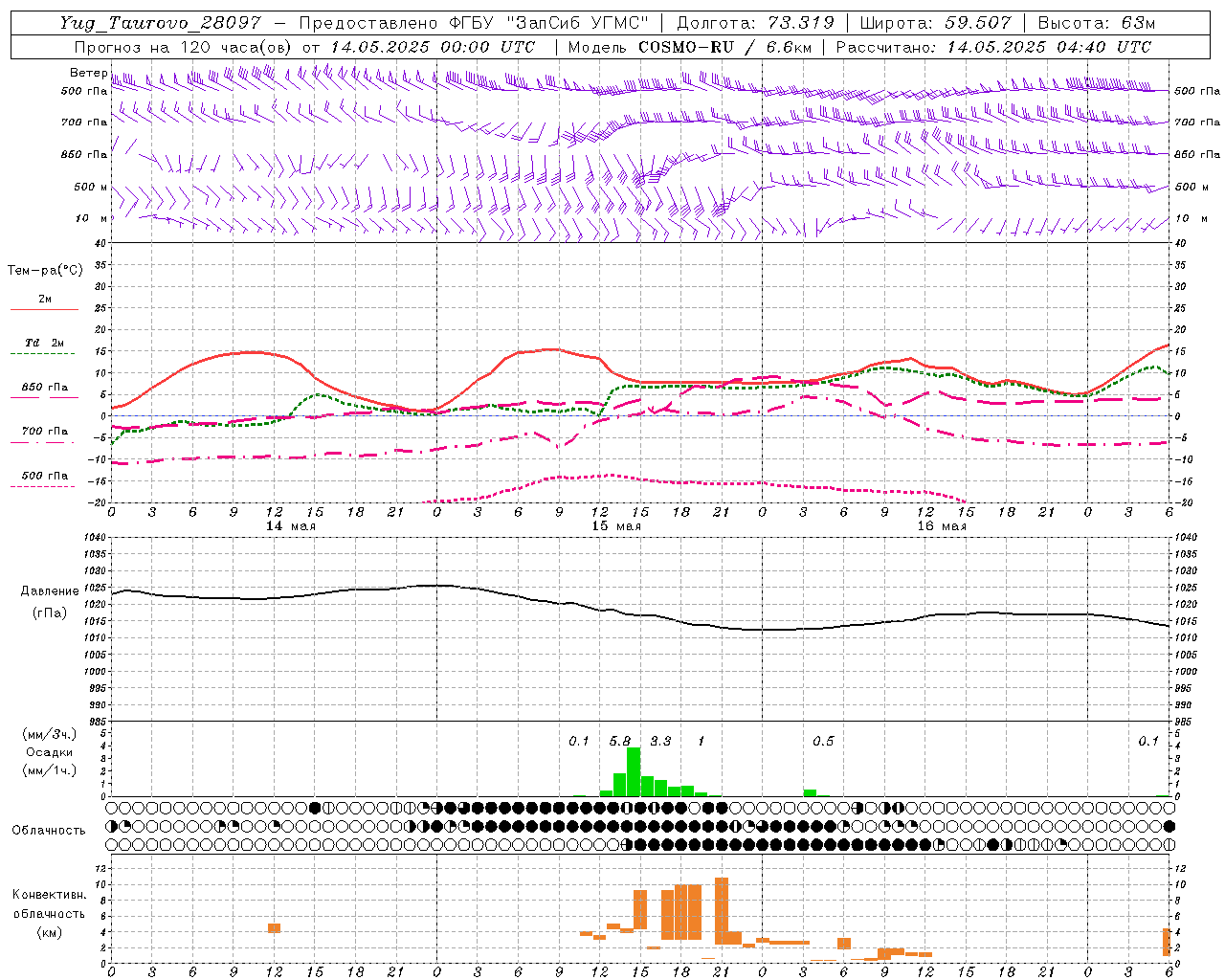1225x980 pixels.
Task: Click the (гПа) unit label under Давление
Action: click(50, 613)
